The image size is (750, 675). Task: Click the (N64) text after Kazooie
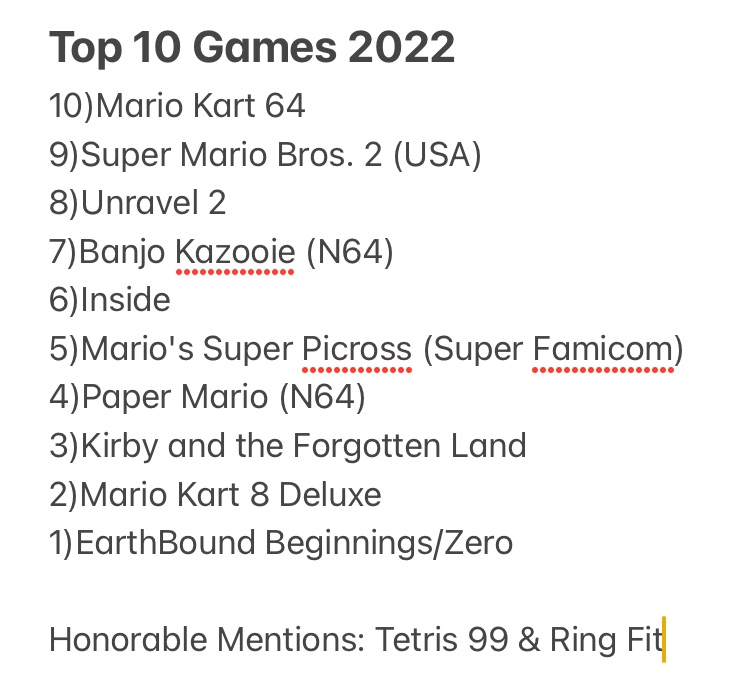tap(350, 252)
